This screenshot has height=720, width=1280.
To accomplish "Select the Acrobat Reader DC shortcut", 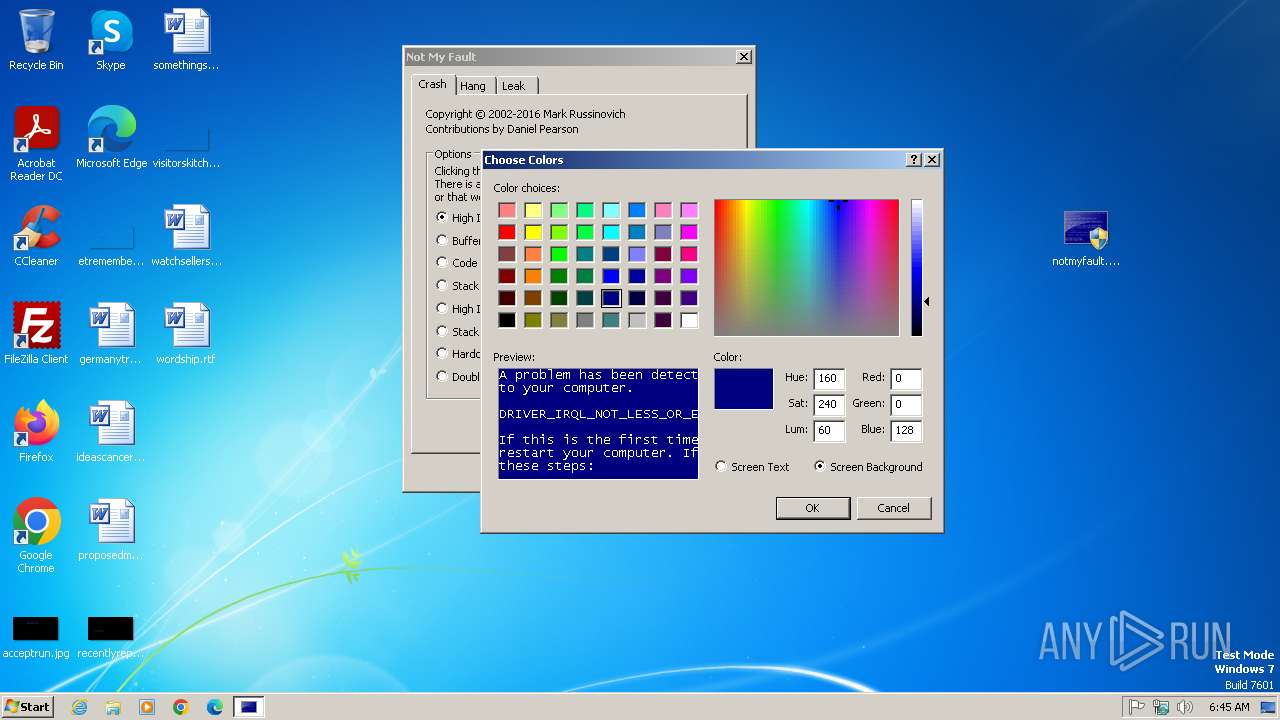I will pyautogui.click(x=36, y=143).
